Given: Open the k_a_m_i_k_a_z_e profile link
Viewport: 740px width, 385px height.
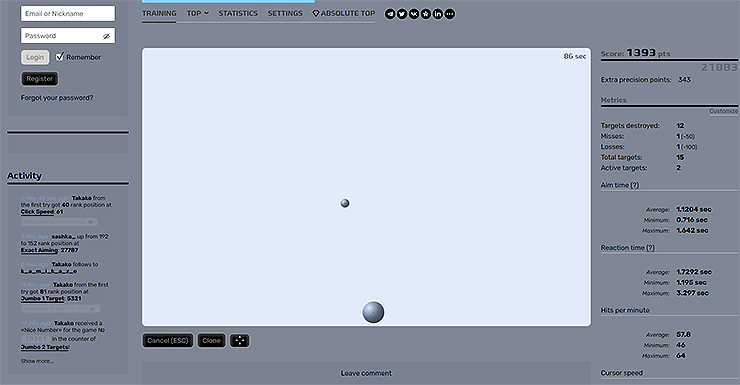Looking at the screenshot, I should pyautogui.click(x=49, y=271).
